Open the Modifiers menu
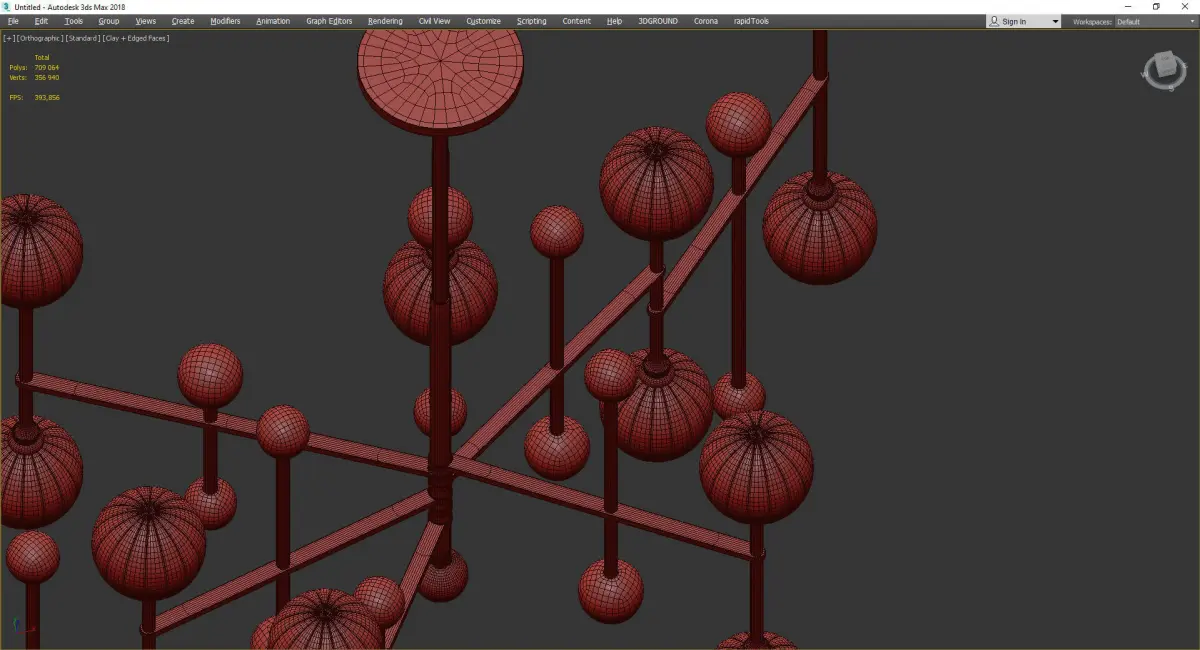1200x650 pixels. (x=225, y=21)
